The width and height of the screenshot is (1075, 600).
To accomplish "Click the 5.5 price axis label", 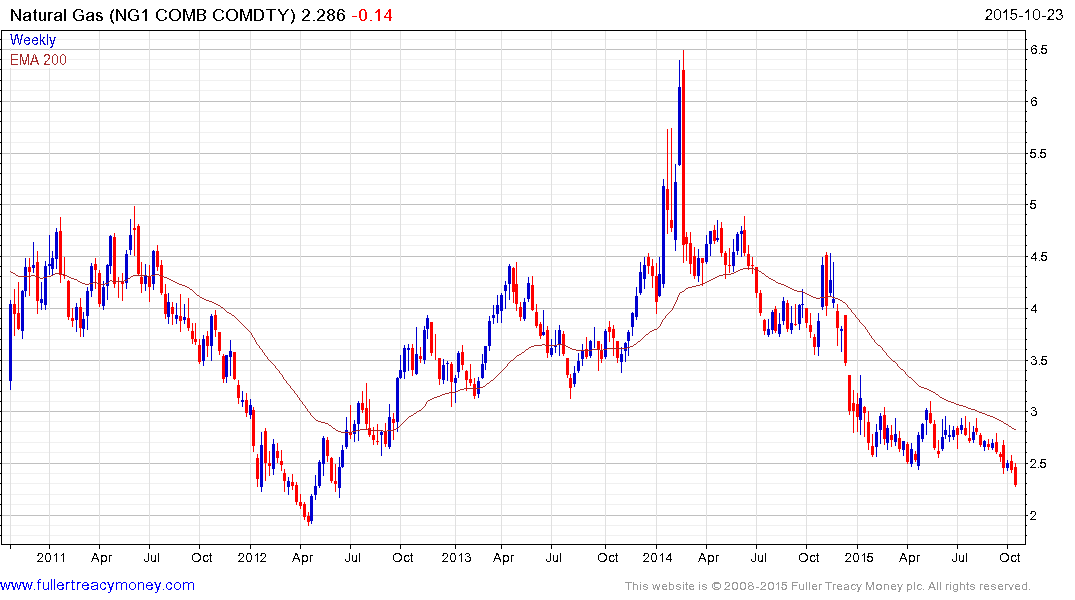I will [1038, 154].
